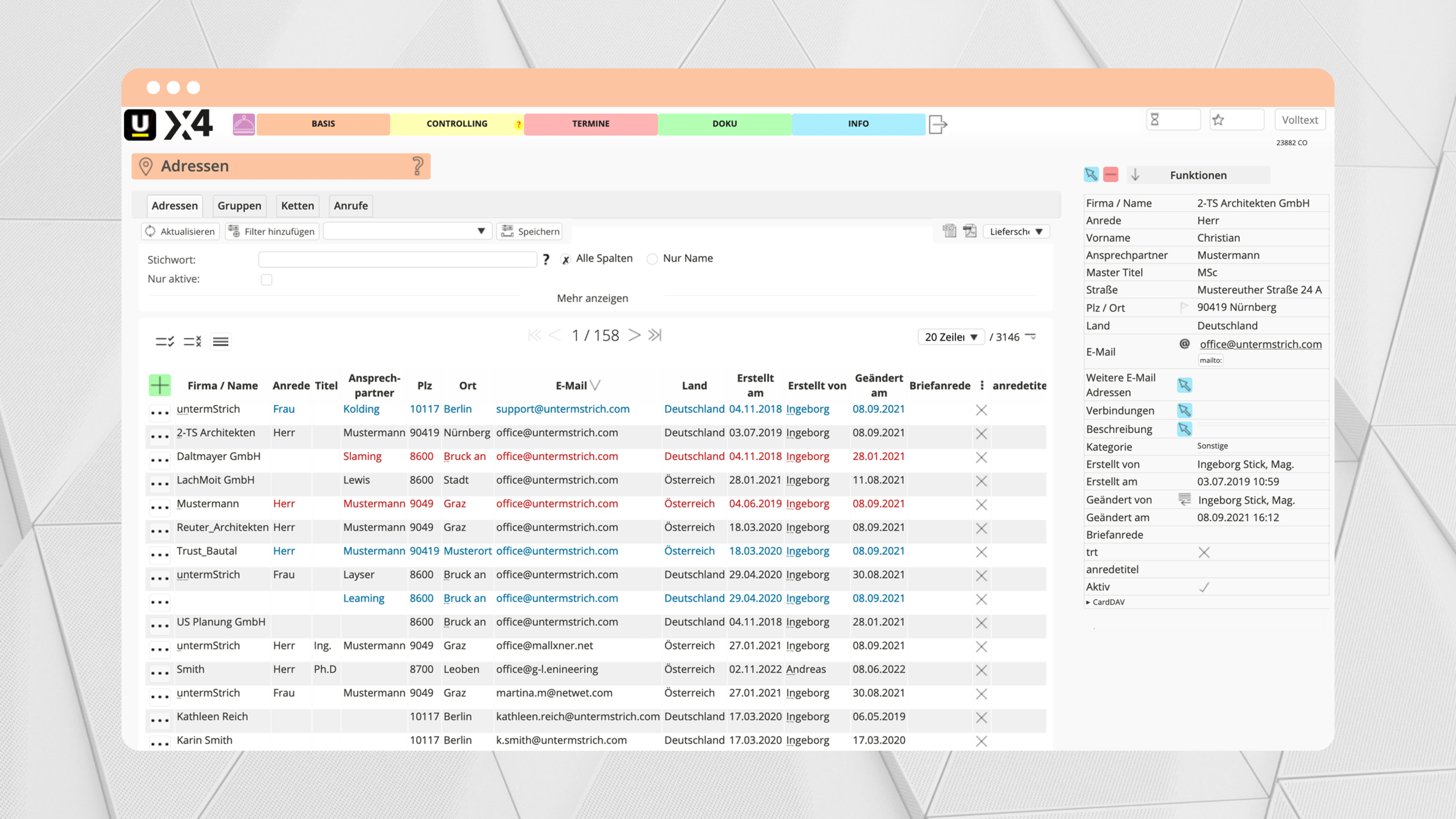Click the last page navigation arrow
Image resolution: width=1456 pixels, height=819 pixels.
[655, 335]
